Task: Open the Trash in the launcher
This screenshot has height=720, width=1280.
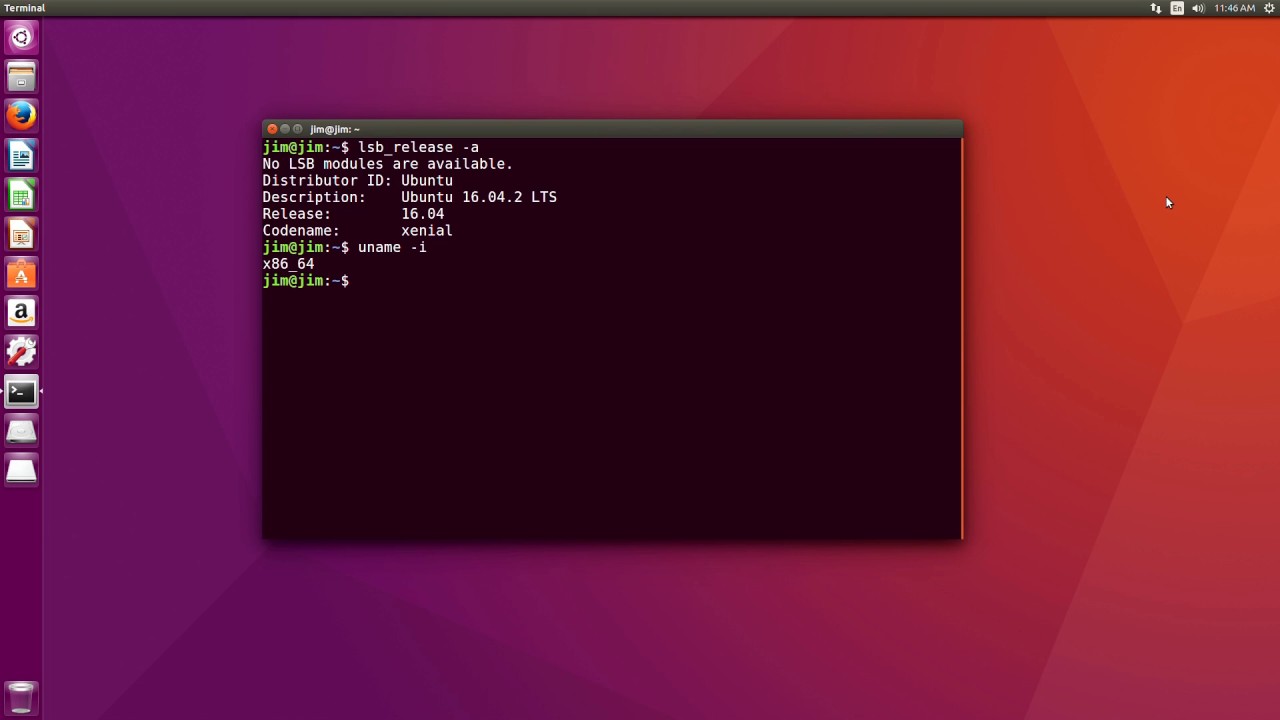Action: pos(21,697)
